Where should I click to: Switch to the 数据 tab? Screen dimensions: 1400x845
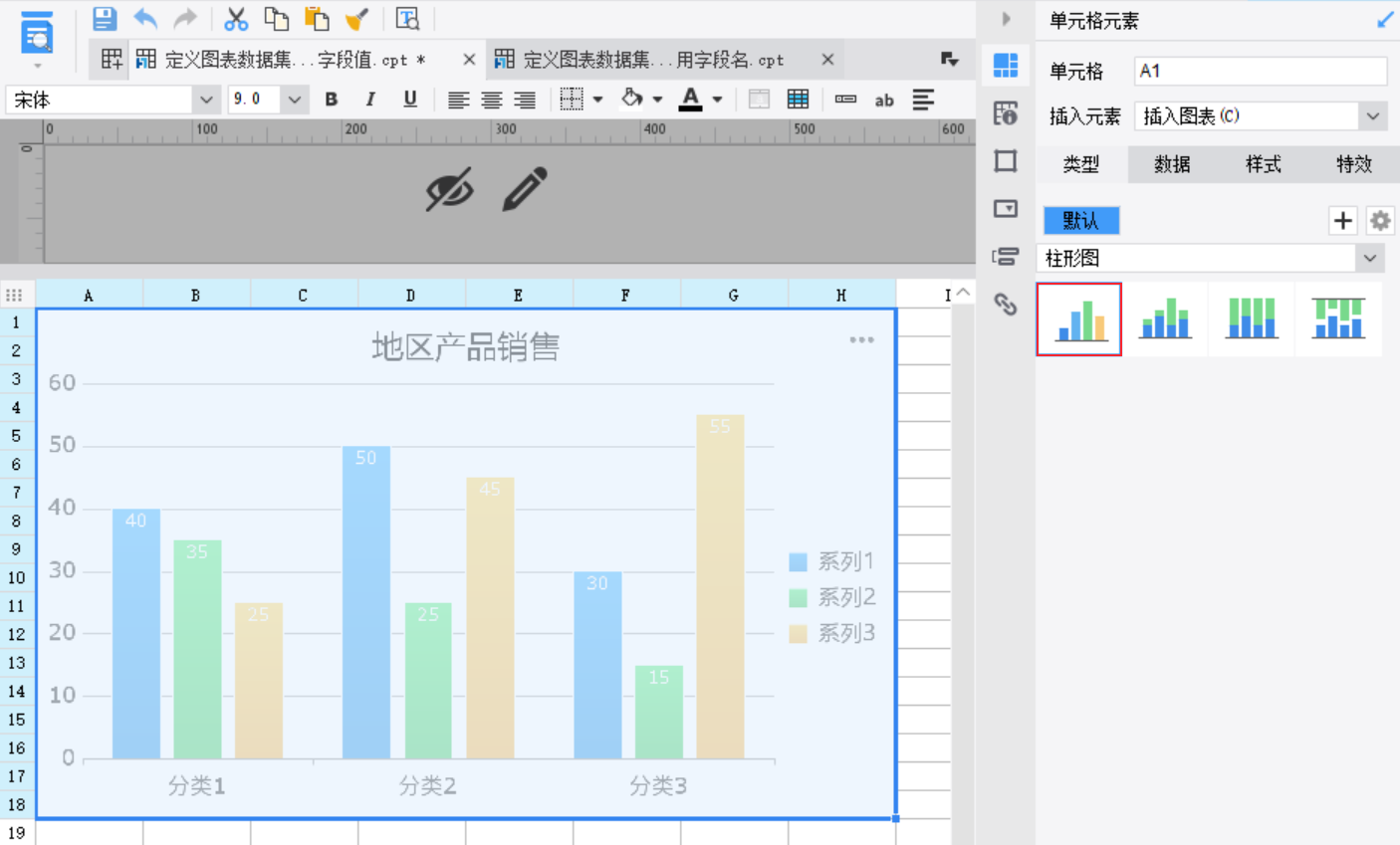1172,164
